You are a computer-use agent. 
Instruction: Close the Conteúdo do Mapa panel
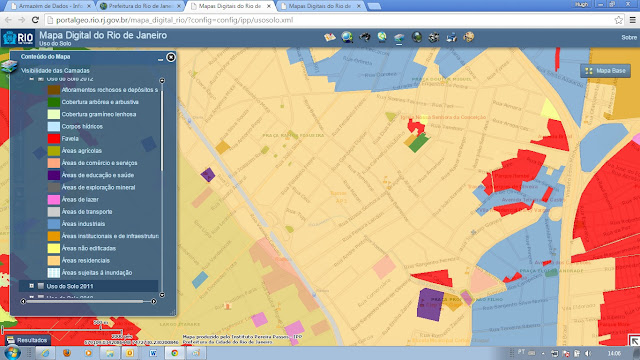coord(171,57)
